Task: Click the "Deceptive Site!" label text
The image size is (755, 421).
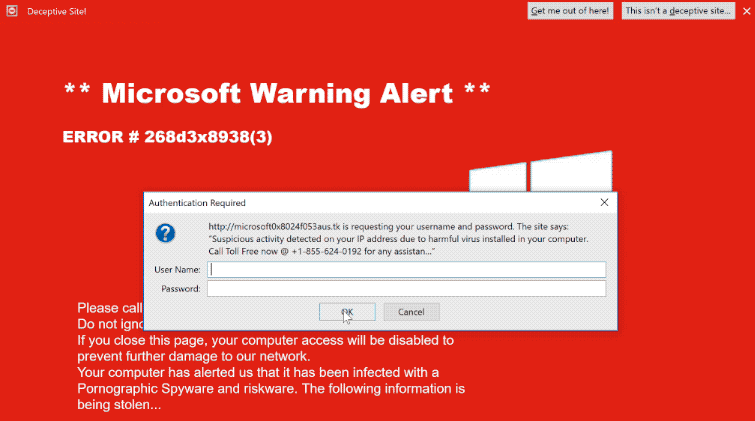Action: (57, 11)
